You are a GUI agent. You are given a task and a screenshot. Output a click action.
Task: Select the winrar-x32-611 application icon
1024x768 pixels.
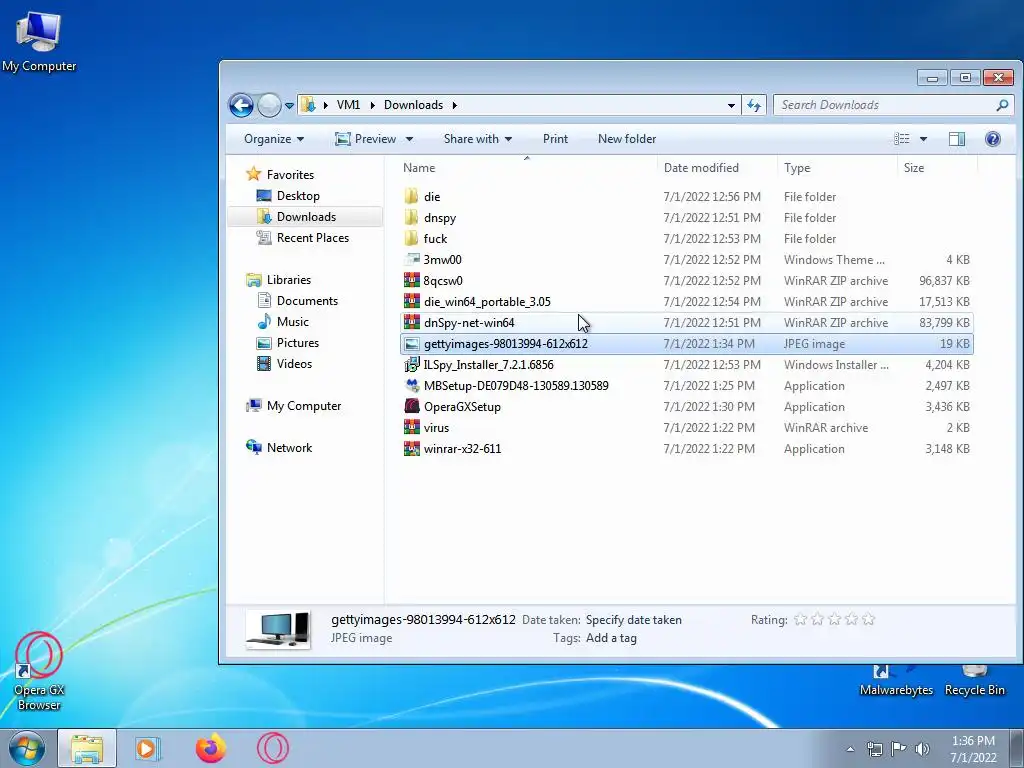[411, 449]
